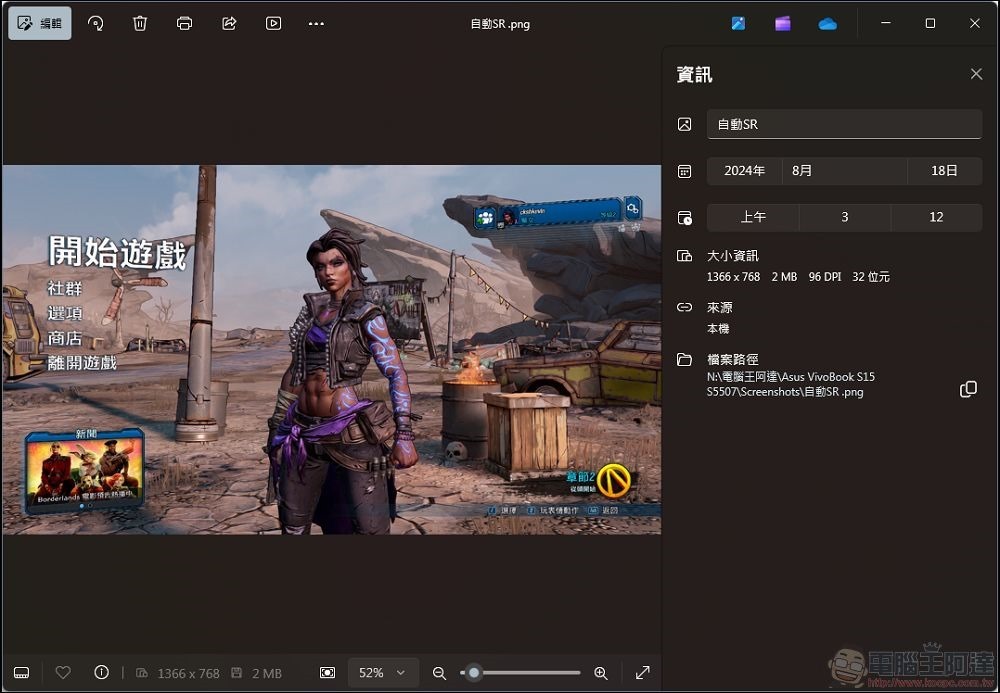Screen dimensions: 1000x693
Task: Change the 上午 AM/PM field
Action: tap(753, 217)
